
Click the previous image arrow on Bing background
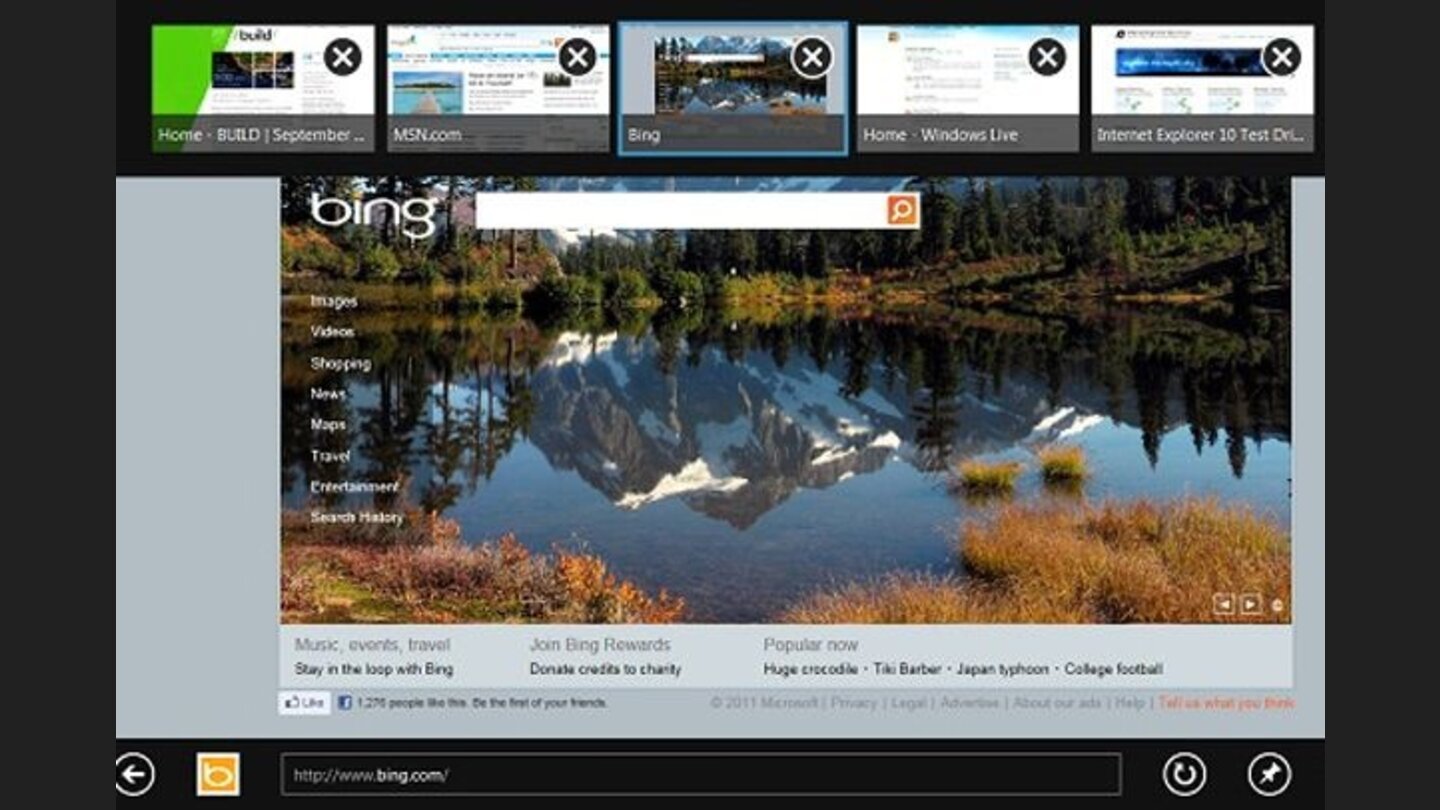1223,601
